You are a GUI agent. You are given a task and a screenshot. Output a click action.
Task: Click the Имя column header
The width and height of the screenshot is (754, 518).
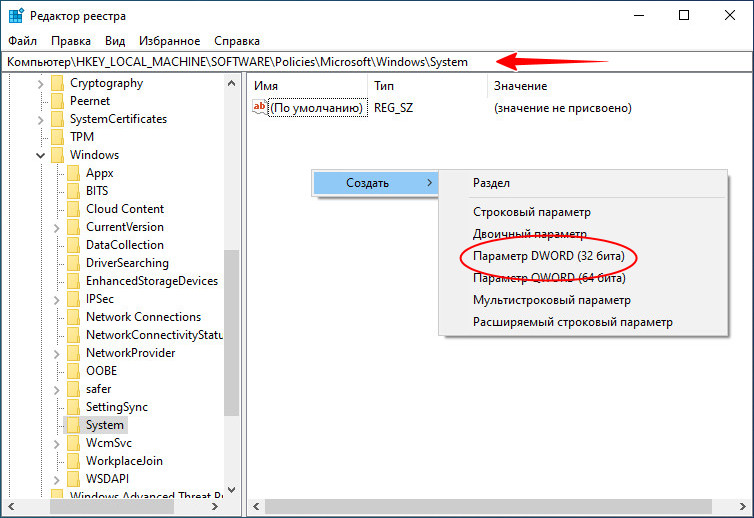click(308, 86)
